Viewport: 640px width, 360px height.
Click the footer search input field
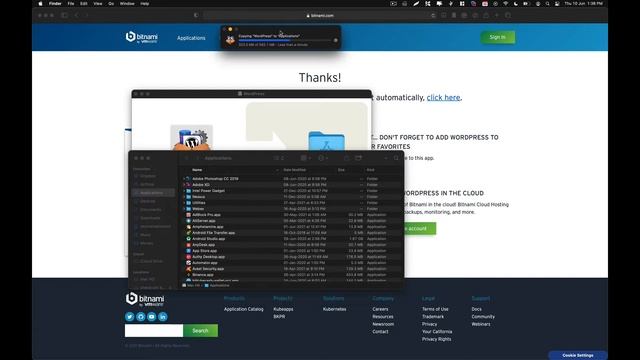(x=154, y=331)
